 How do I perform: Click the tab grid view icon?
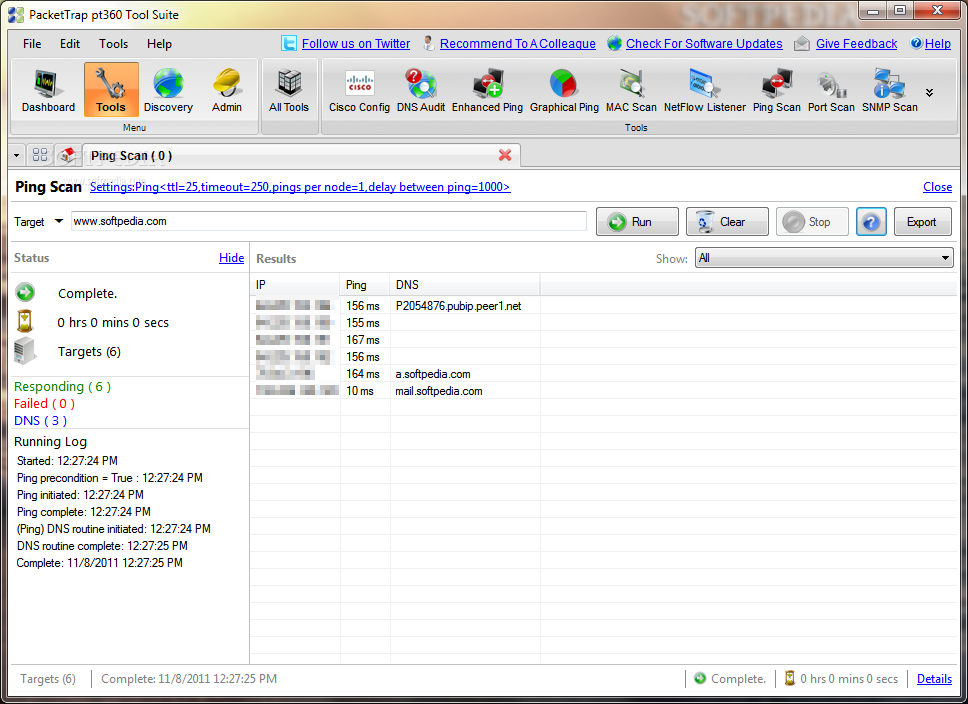(40, 154)
